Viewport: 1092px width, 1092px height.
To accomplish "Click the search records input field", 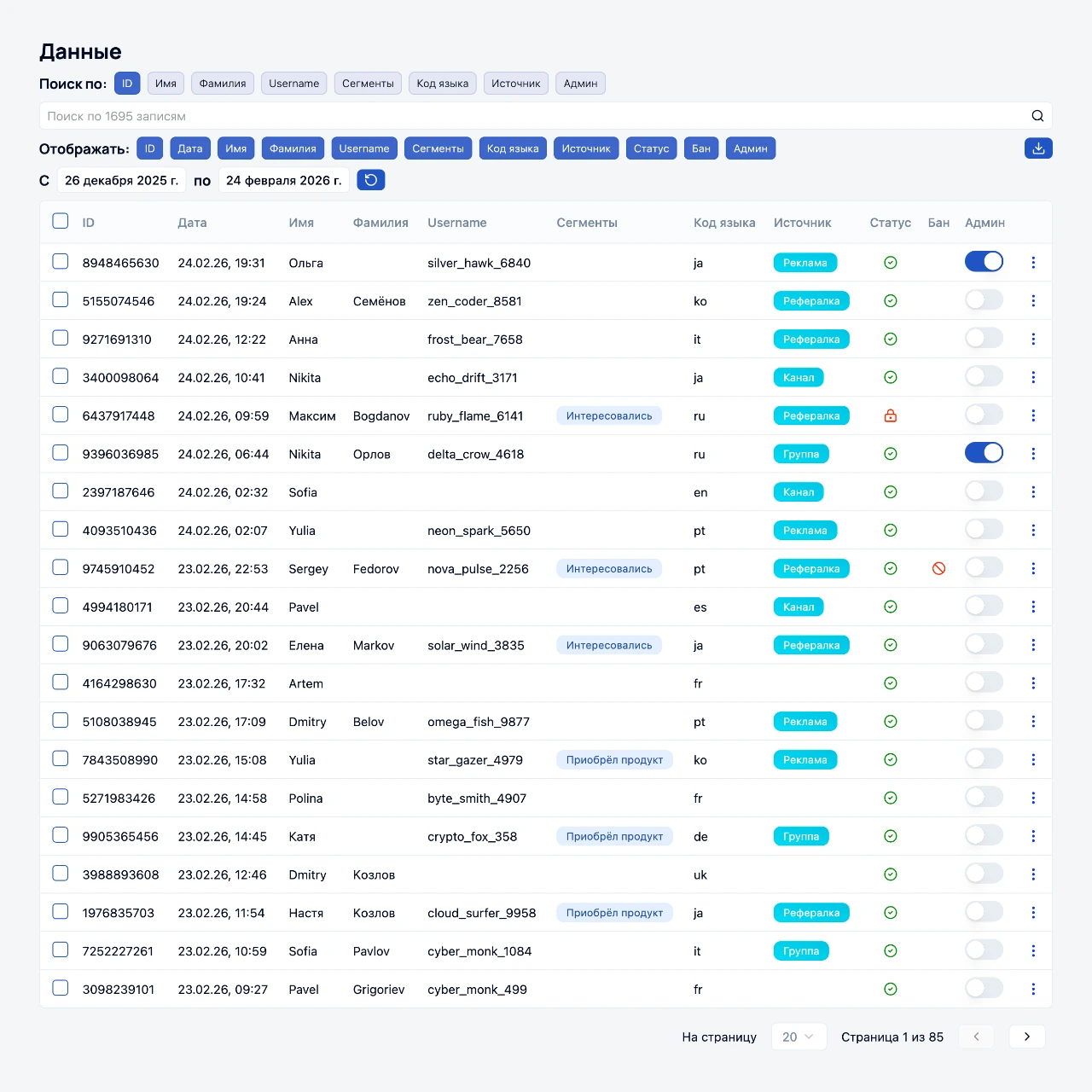I will [x=529, y=116].
